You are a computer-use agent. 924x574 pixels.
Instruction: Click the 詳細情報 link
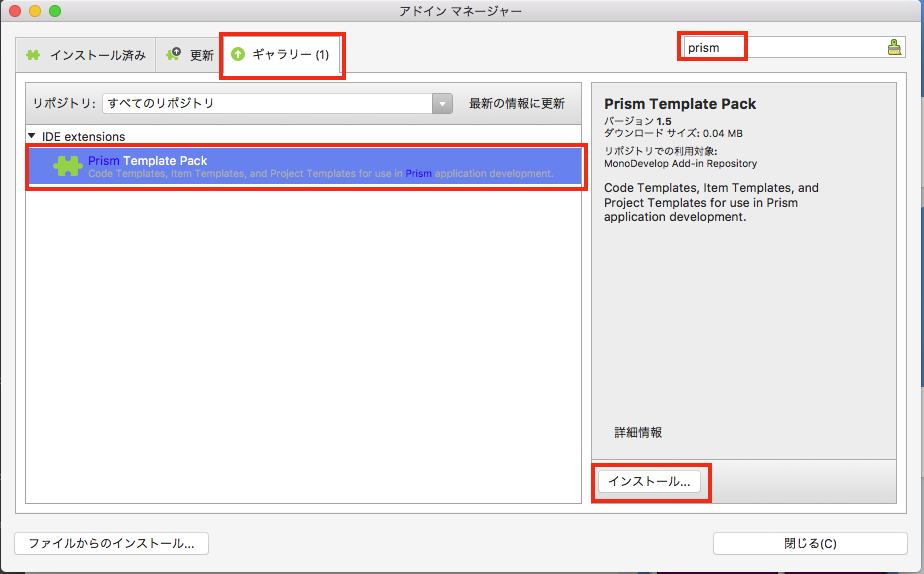click(638, 432)
